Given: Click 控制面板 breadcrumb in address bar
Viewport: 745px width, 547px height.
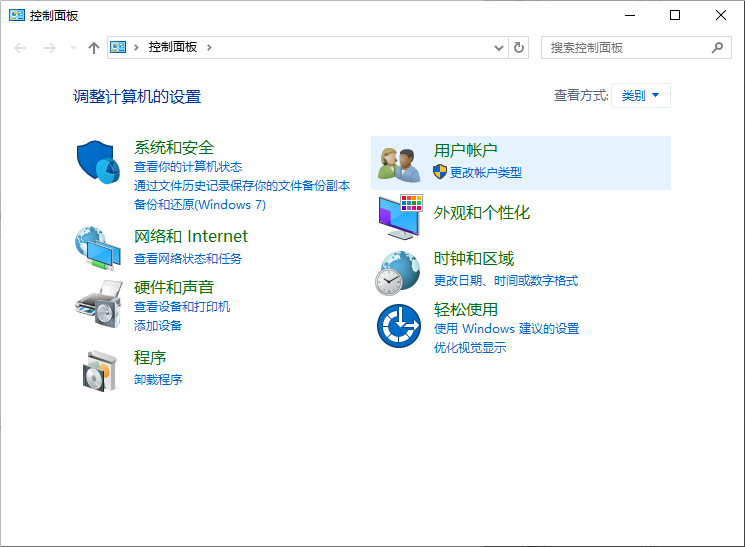Looking at the screenshot, I should click(172, 47).
